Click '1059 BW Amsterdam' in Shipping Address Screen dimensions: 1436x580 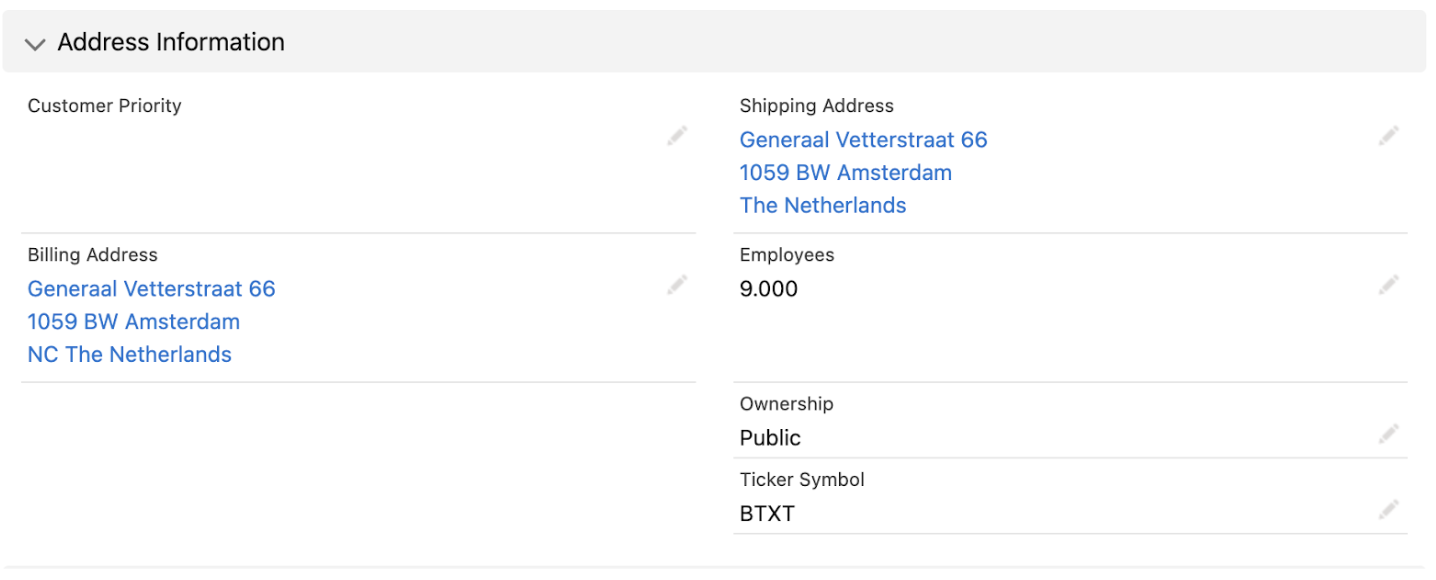845,172
